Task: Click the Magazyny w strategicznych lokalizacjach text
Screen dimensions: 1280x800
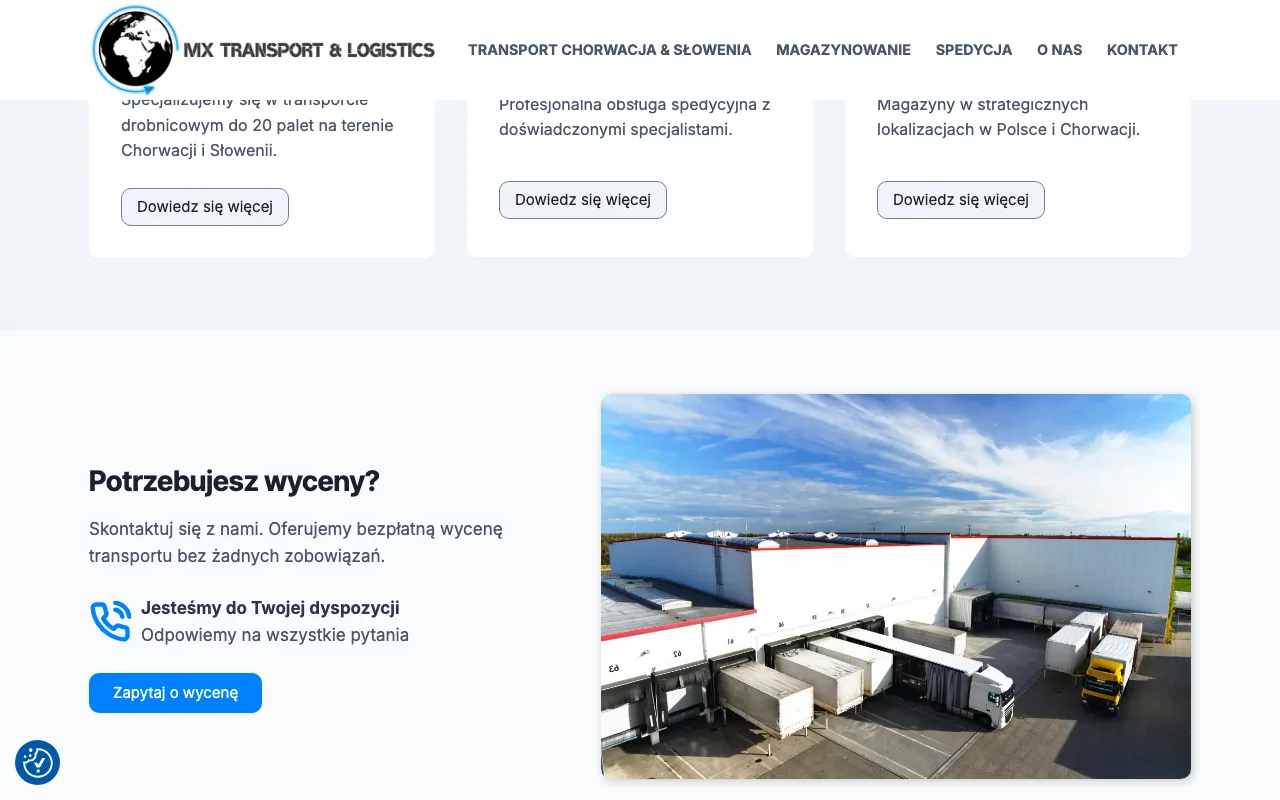Action: tap(1007, 116)
